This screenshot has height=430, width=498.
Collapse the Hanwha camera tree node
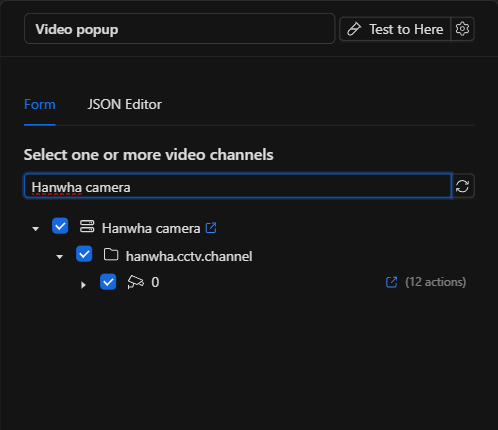[36, 229]
